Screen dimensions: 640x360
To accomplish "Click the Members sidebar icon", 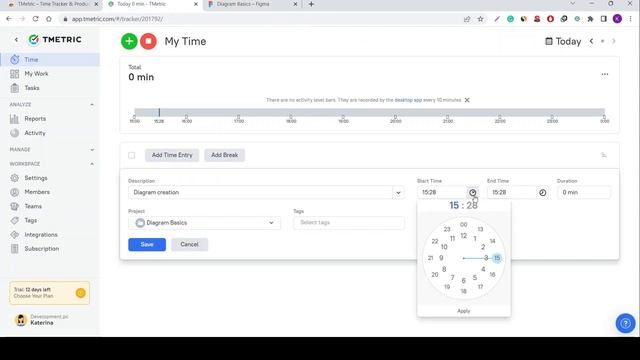I will pyautogui.click(x=15, y=192).
